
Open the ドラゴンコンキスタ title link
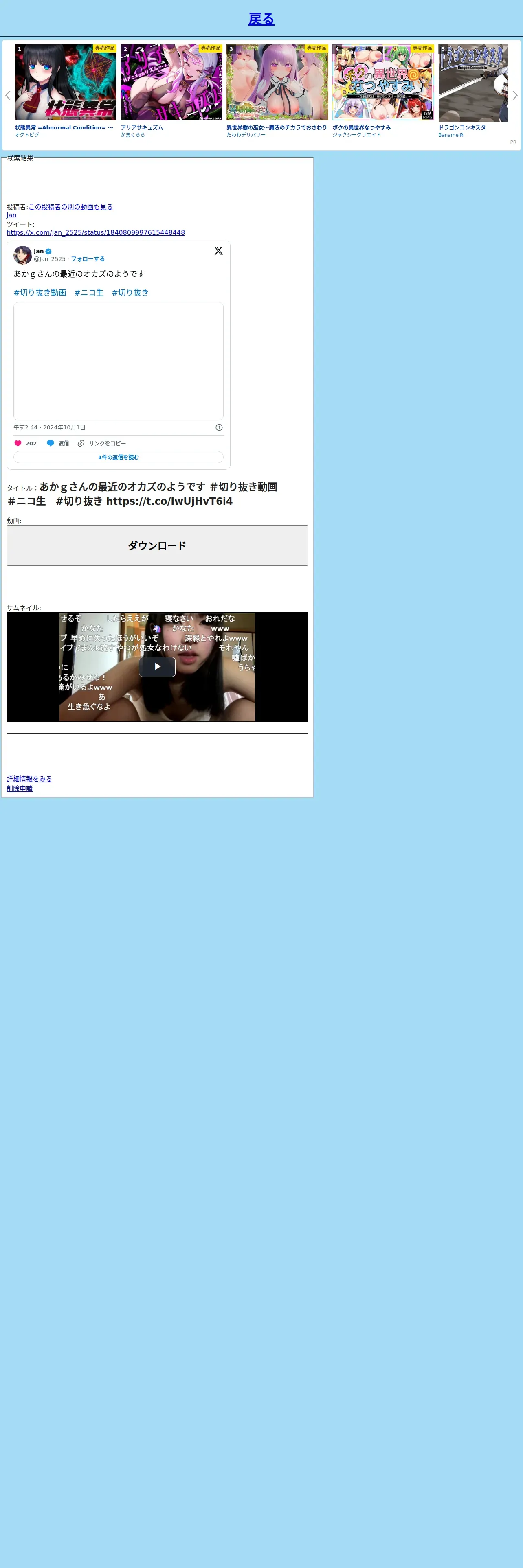[462, 128]
